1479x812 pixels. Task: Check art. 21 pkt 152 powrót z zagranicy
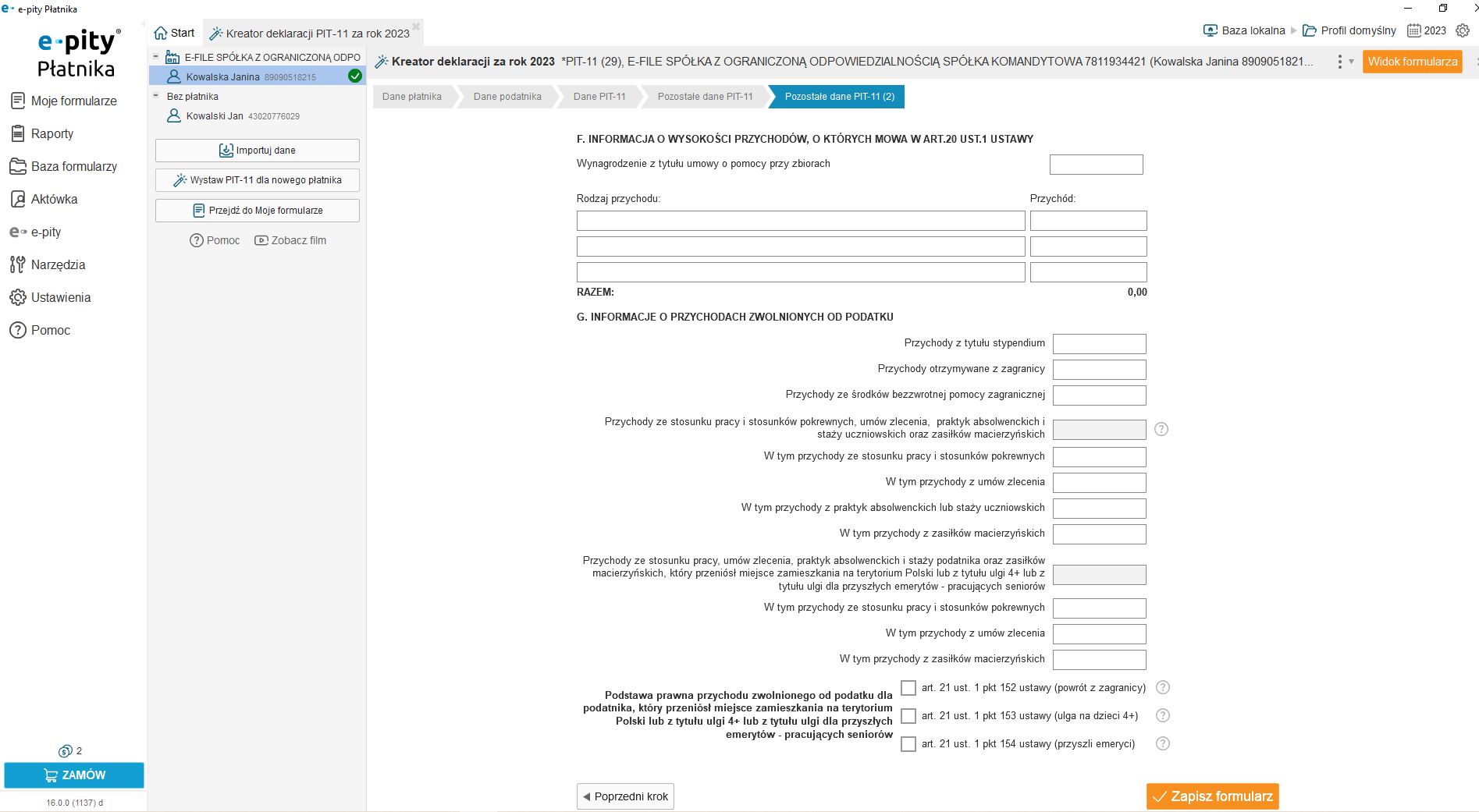(908, 688)
